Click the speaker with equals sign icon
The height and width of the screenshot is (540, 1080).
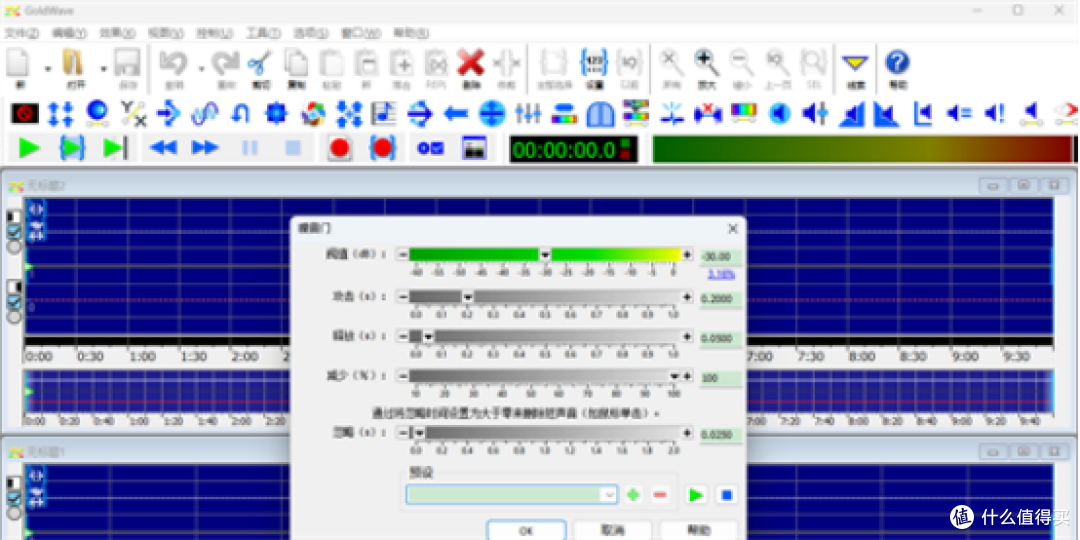(x=959, y=113)
